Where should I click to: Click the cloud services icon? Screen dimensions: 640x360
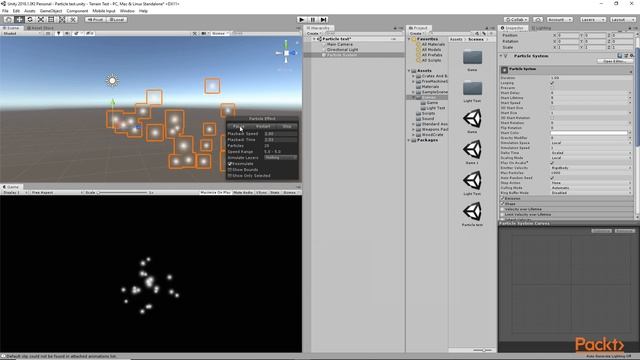538,20
